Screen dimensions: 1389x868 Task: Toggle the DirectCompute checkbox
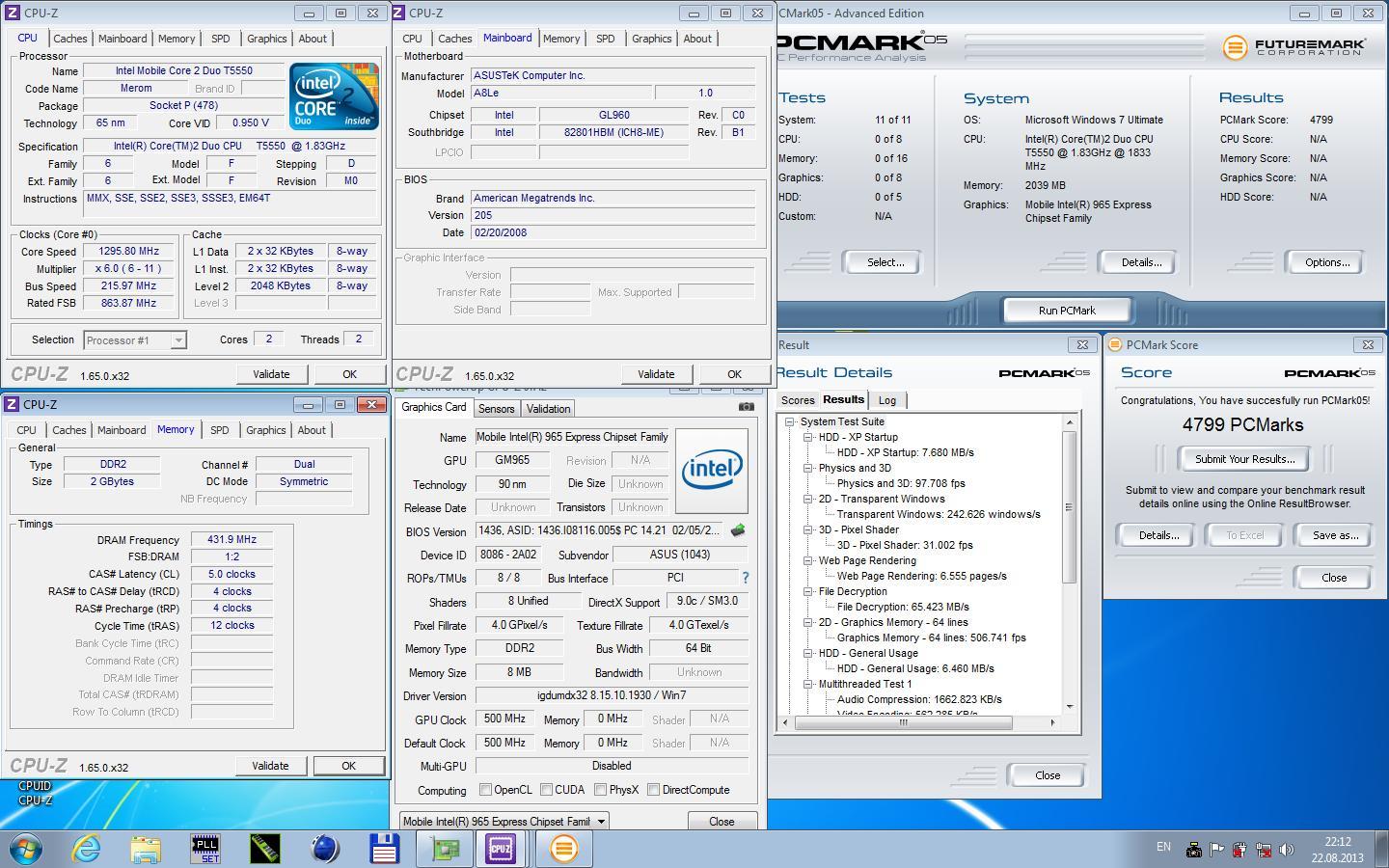tap(654, 790)
